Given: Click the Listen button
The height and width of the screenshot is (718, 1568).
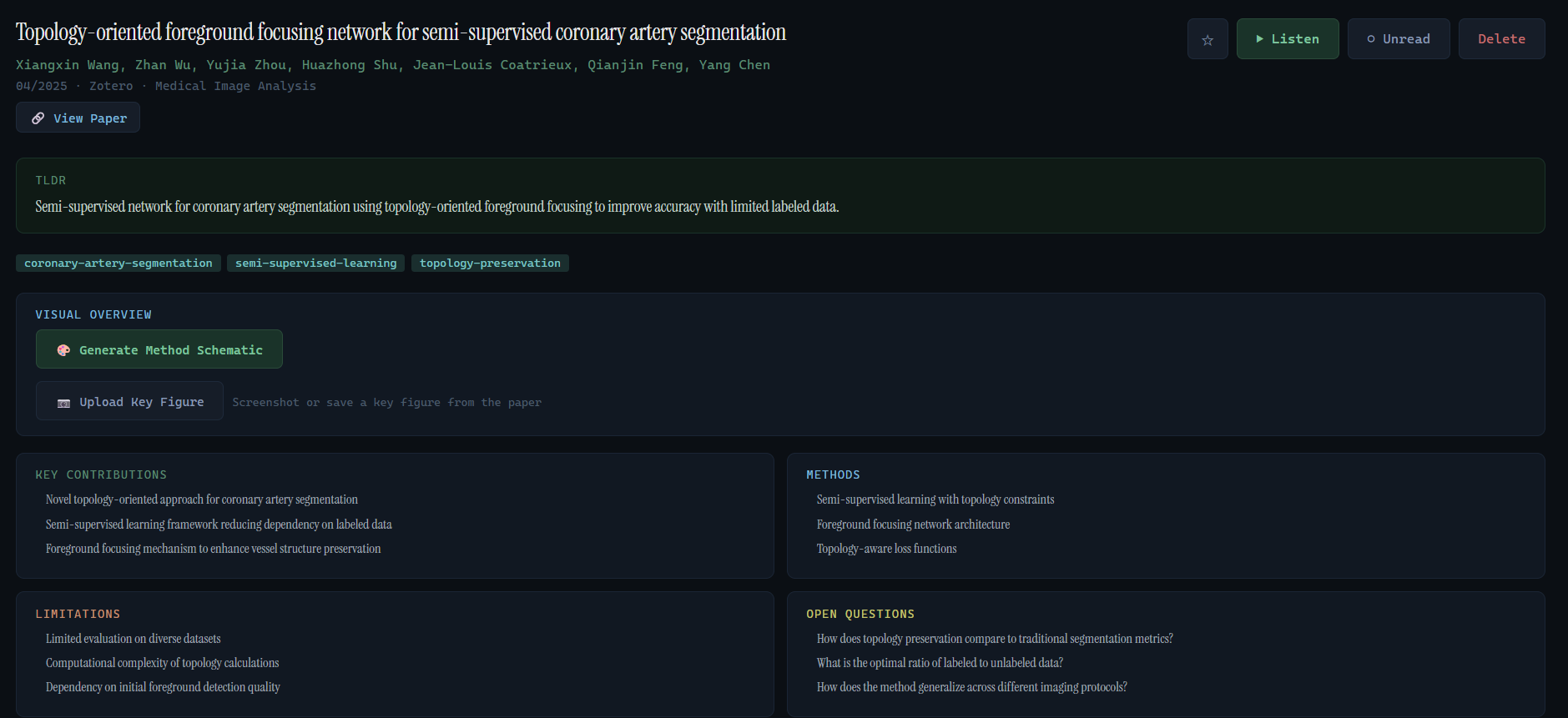Looking at the screenshot, I should [1288, 39].
